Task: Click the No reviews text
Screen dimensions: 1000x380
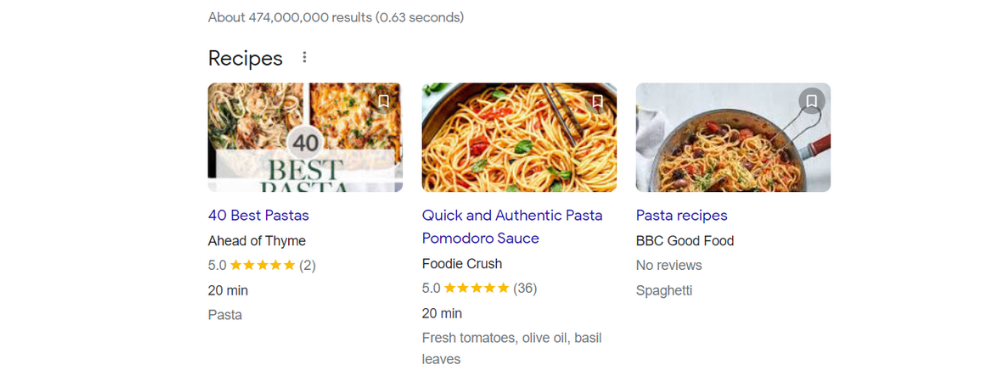Action: [x=668, y=265]
